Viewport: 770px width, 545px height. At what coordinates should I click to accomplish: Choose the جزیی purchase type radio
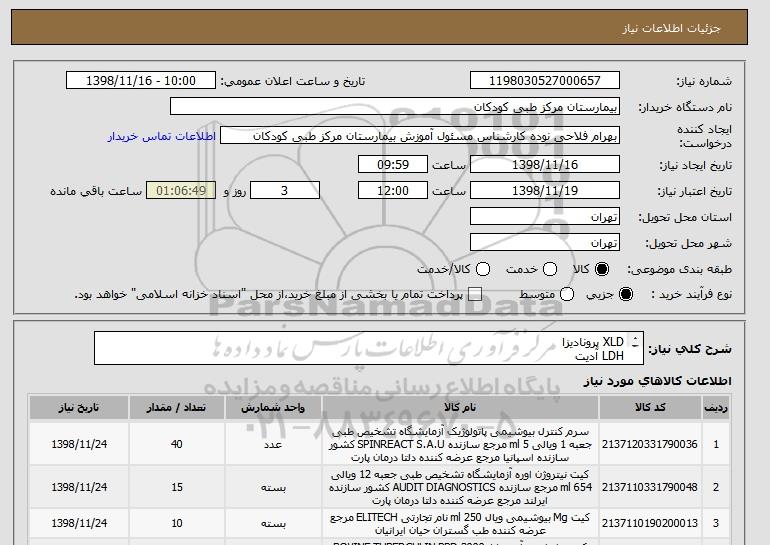(626, 294)
